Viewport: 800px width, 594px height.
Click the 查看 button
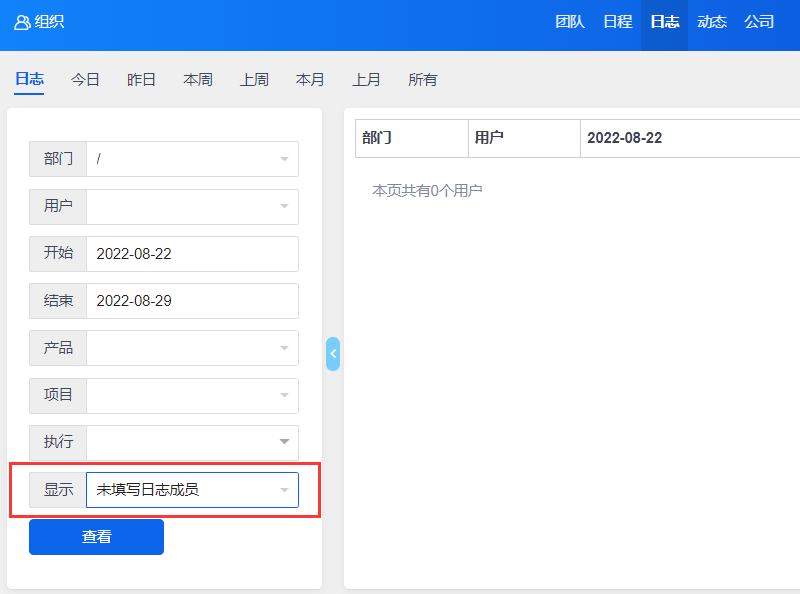coord(96,537)
